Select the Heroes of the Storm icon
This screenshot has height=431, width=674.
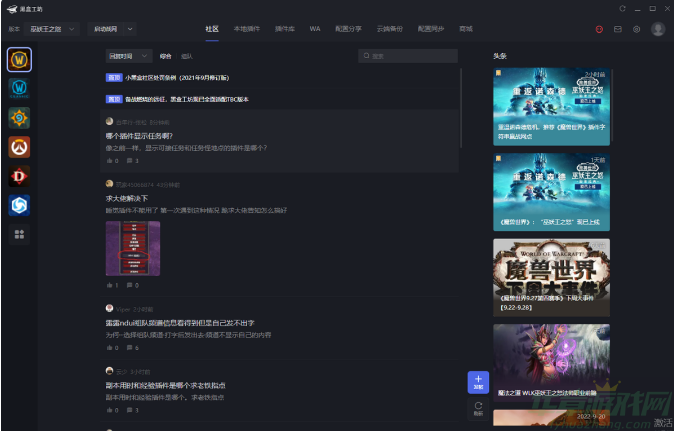point(19,205)
